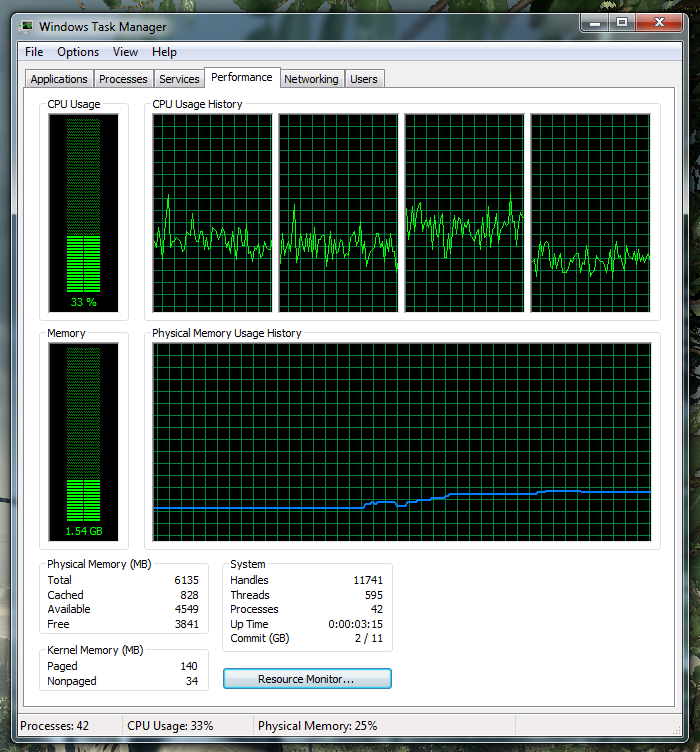Click the Task Manager title bar icon

point(27,26)
